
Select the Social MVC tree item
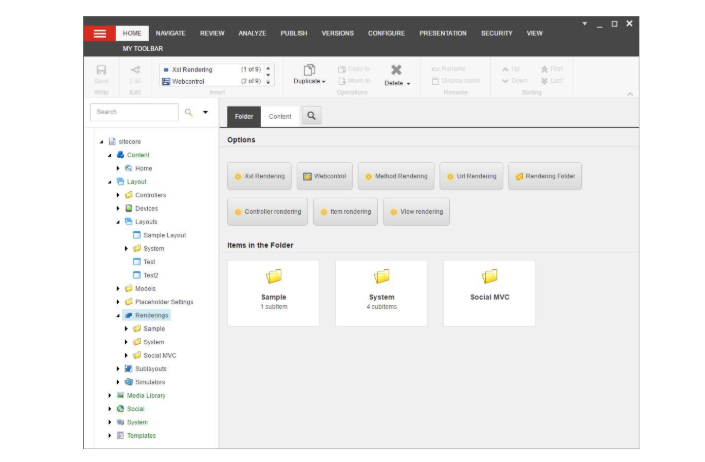click(x=160, y=355)
